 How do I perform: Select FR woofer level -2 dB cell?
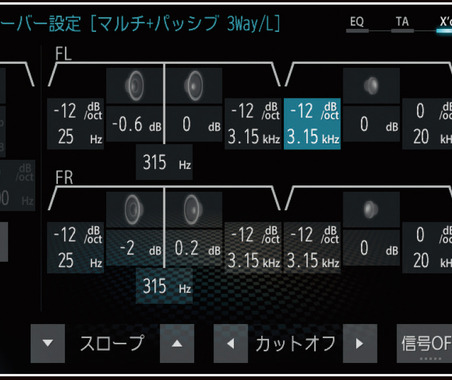click(134, 248)
